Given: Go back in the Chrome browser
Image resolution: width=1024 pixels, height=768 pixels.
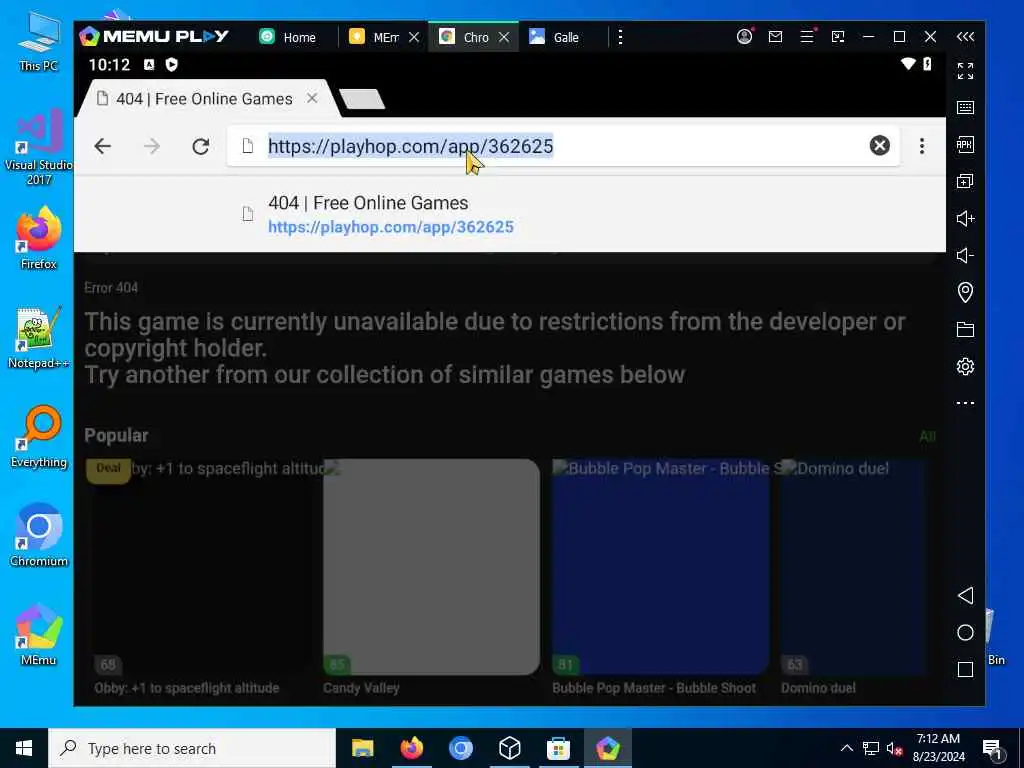Looking at the screenshot, I should [x=103, y=146].
